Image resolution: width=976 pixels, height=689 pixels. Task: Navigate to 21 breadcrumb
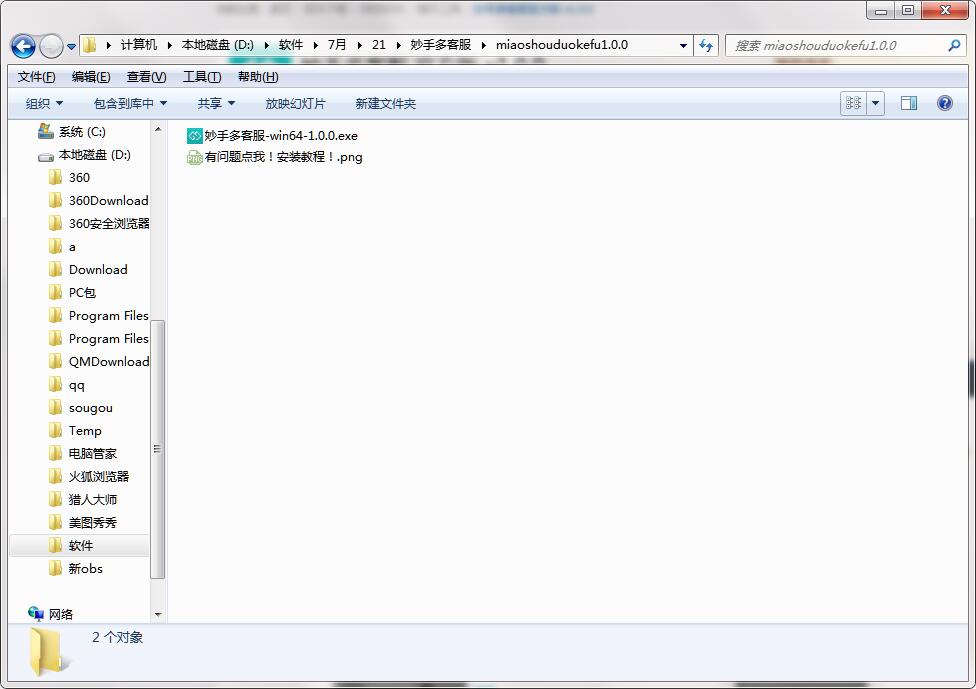[378, 45]
